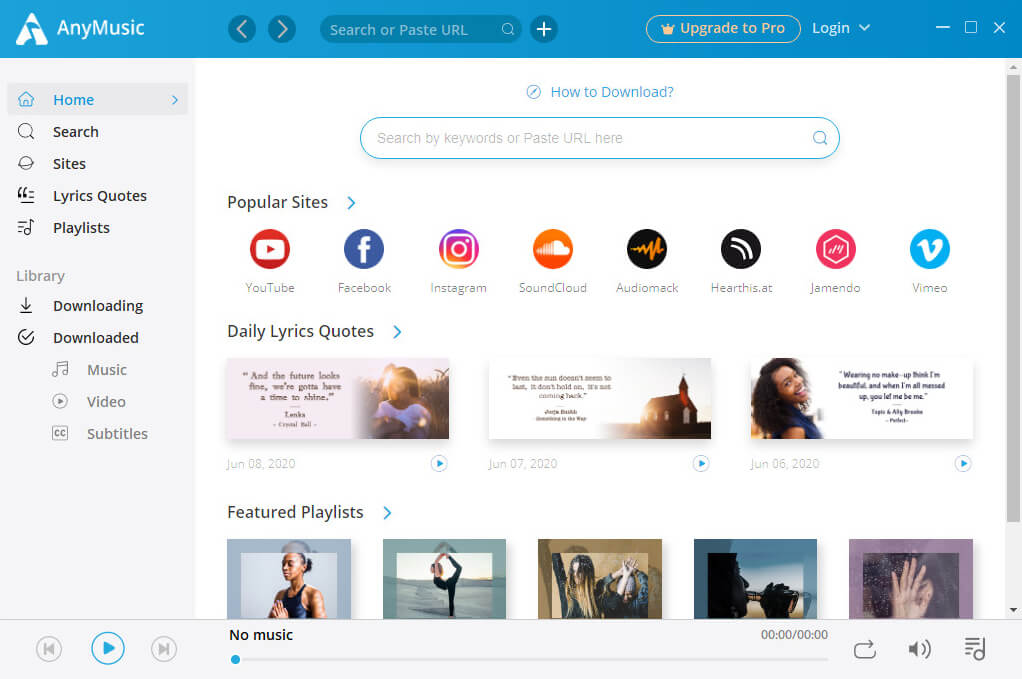Viewport: 1022px width, 679px height.
Task: Click the scrollbar down arrow
Action: click(x=1013, y=610)
